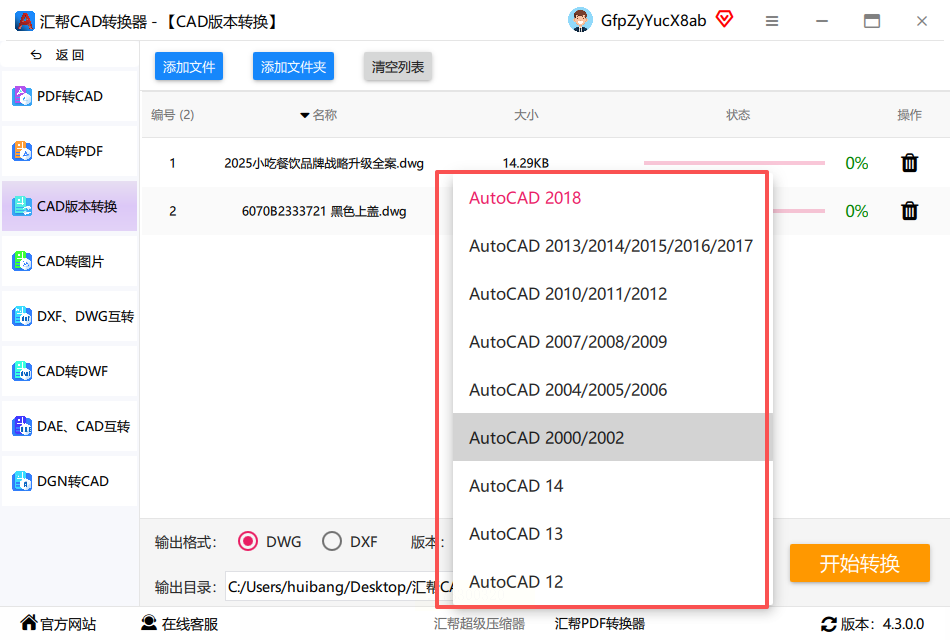
Task: Open the hamburger menu icon
Action: (x=771, y=21)
